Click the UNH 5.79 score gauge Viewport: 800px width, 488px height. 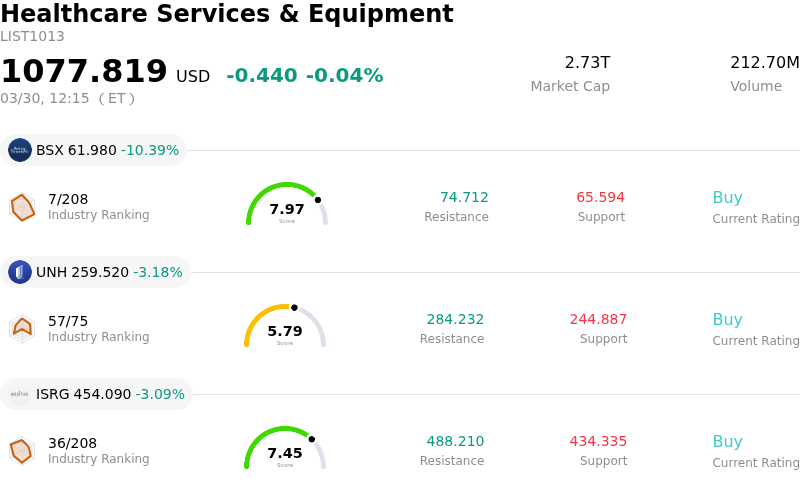(285, 327)
